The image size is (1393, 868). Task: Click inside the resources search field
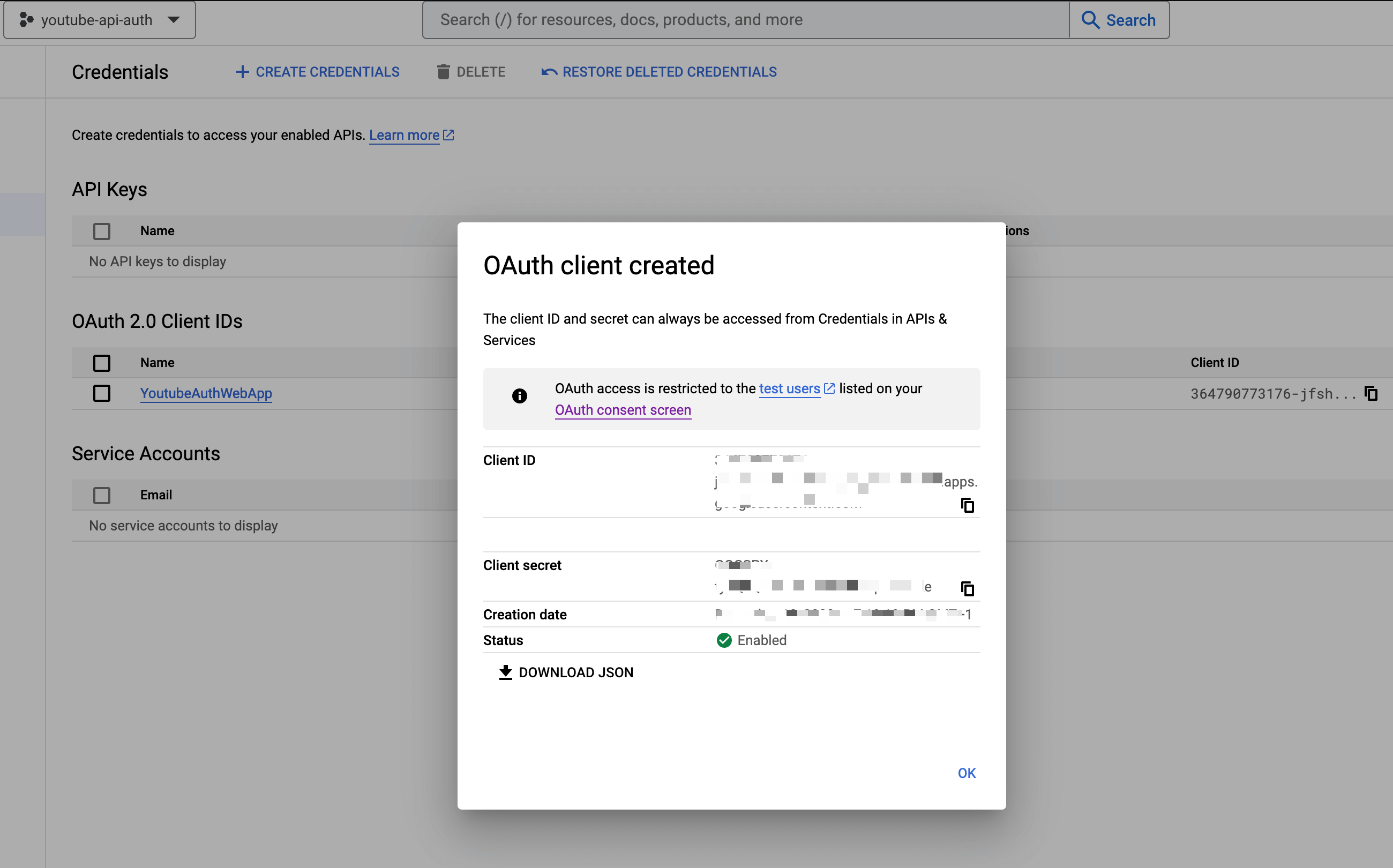(746, 19)
